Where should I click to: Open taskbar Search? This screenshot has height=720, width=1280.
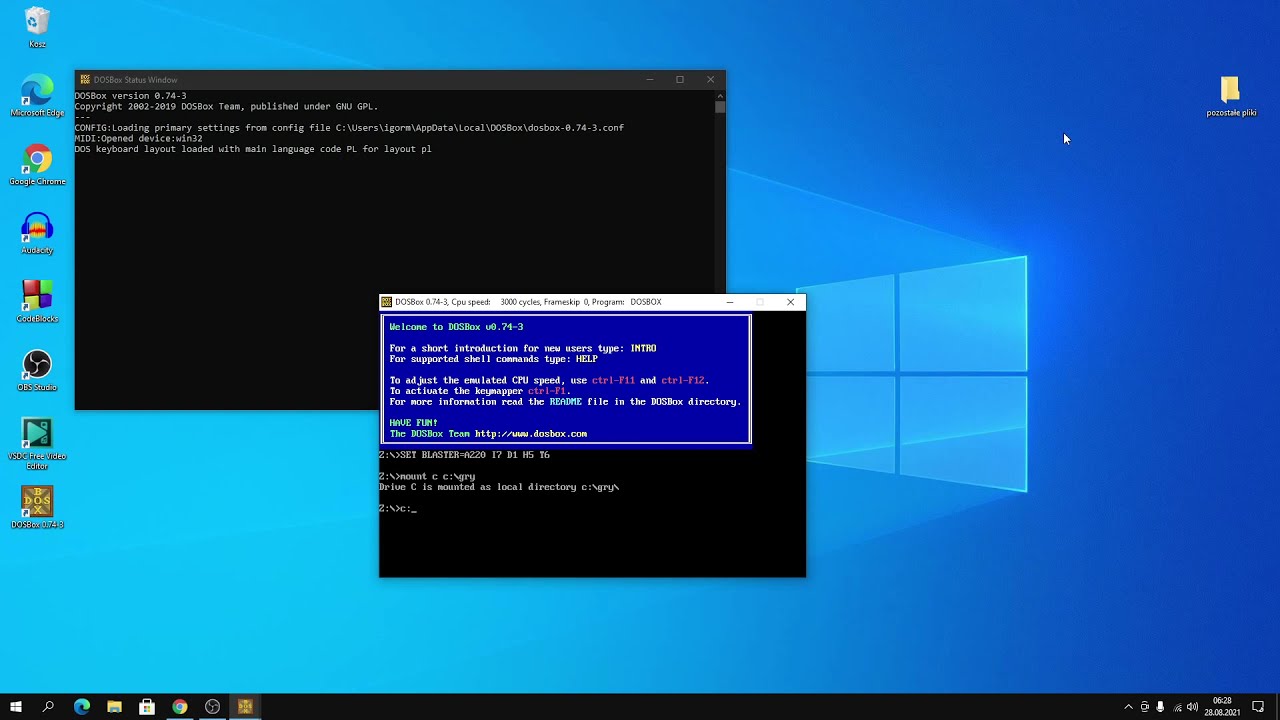pos(48,707)
